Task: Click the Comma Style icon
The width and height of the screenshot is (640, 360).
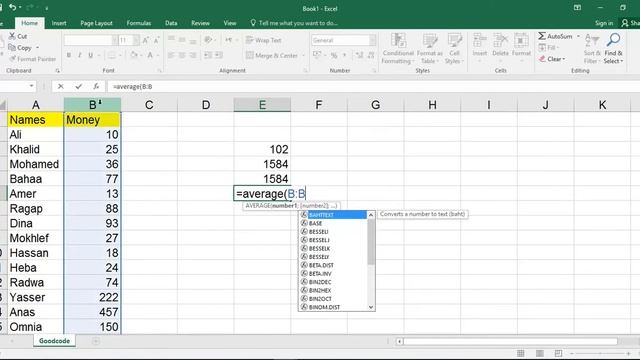Action: (x=344, y=55)
